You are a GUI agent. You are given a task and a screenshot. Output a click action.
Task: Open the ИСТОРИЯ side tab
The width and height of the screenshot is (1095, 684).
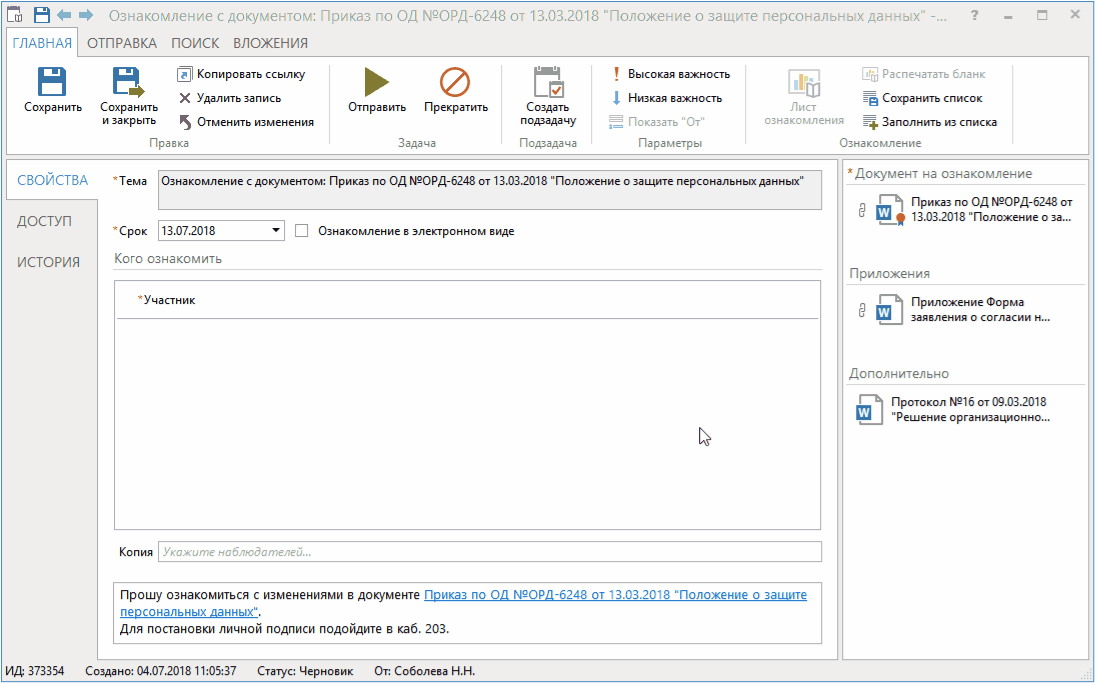pyautogui.click(x=48, y=262)
